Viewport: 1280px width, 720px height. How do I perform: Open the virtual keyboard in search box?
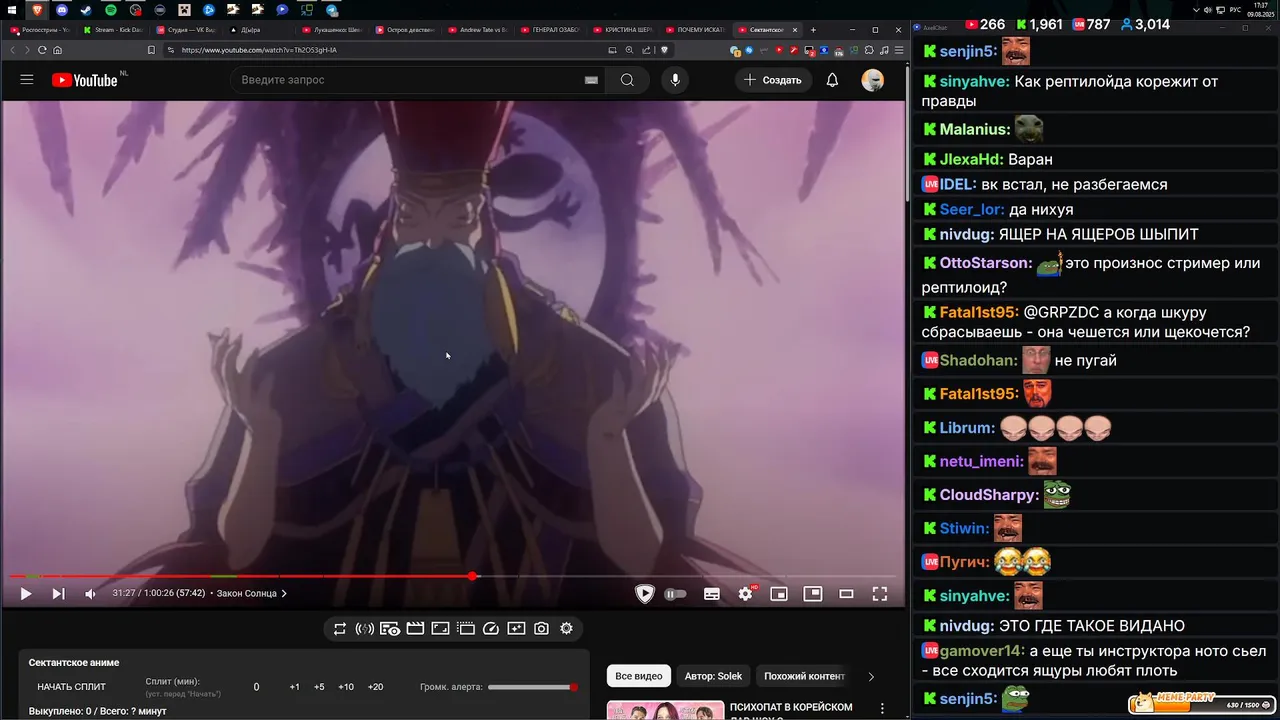(x=591, y=80)
